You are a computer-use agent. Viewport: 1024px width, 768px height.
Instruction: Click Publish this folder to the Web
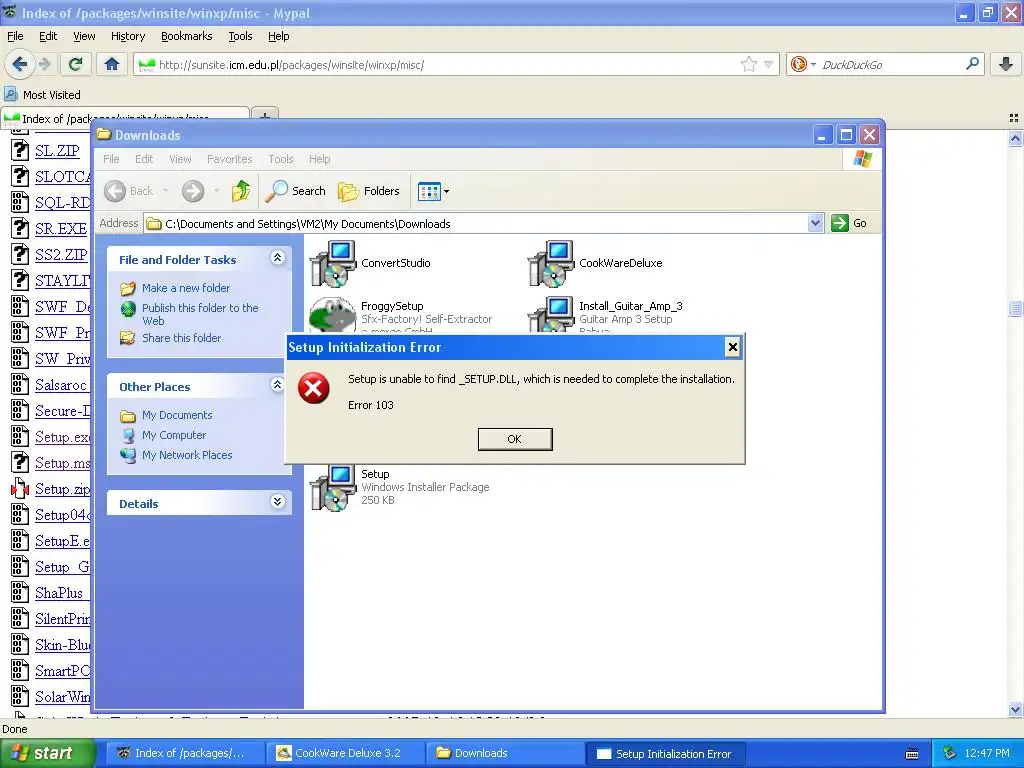200,314
